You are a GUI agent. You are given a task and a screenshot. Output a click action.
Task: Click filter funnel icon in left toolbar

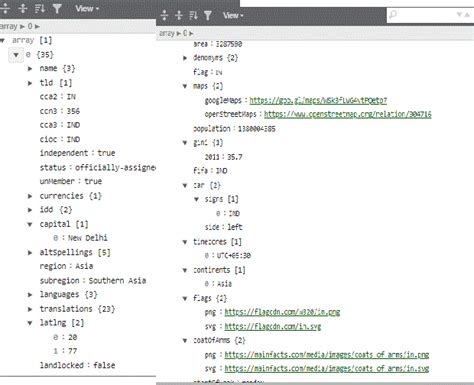point(57,8)
